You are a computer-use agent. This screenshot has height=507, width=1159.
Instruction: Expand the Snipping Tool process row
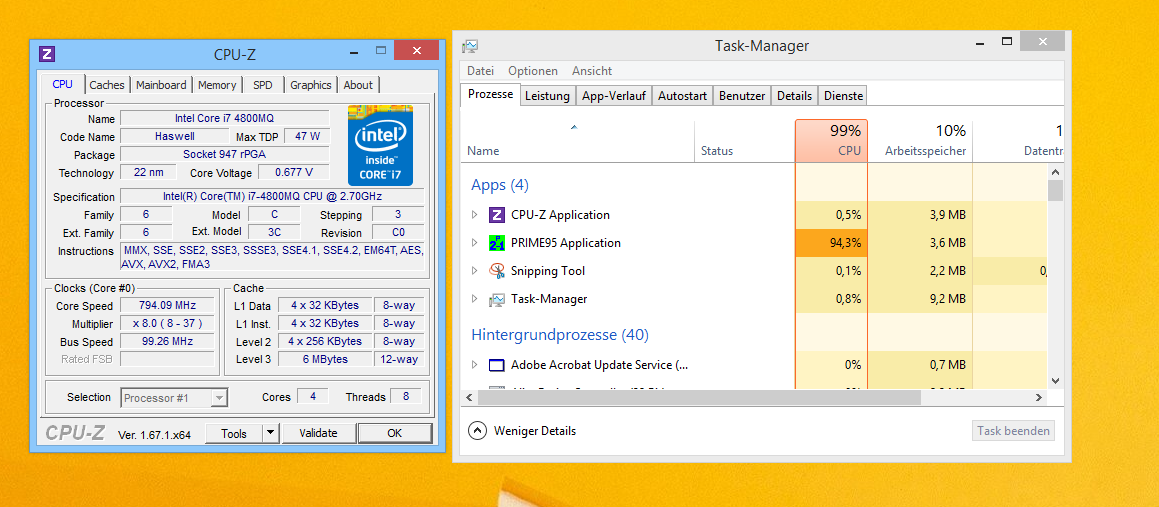tap(475, 271)
